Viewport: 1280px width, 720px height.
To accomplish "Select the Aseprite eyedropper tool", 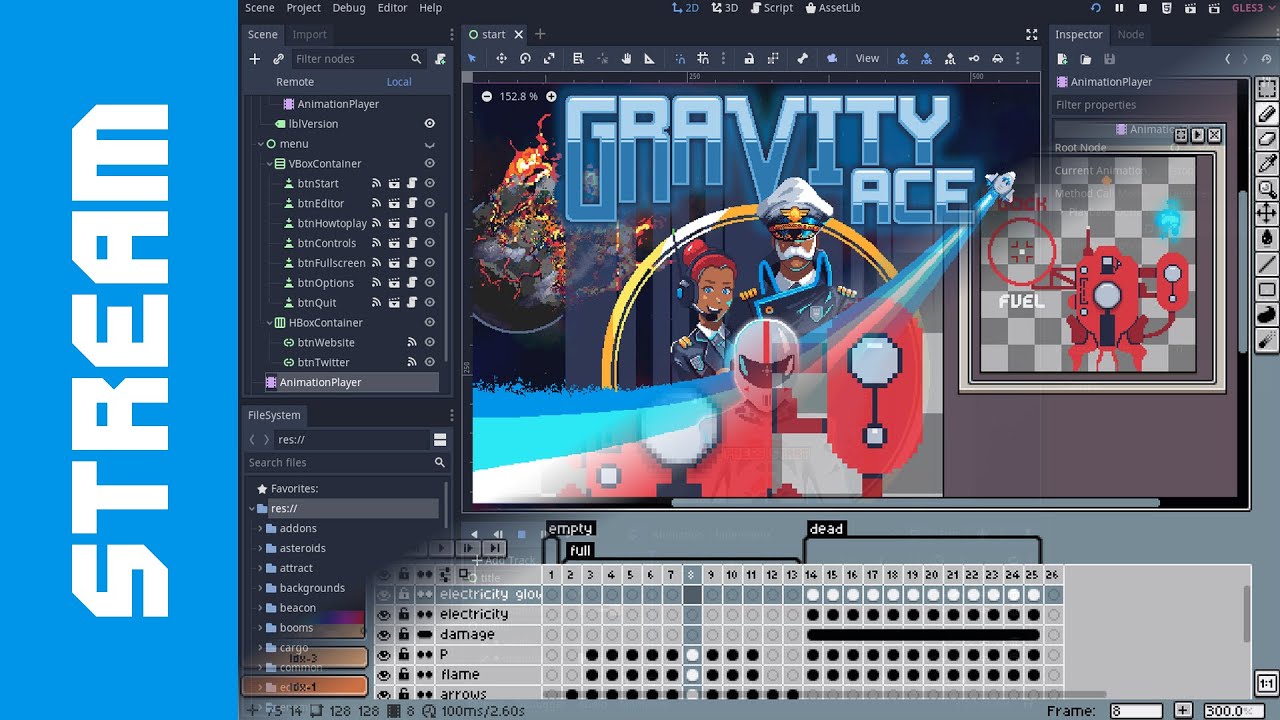I will pyautogui.click(x=1266, y=163).
